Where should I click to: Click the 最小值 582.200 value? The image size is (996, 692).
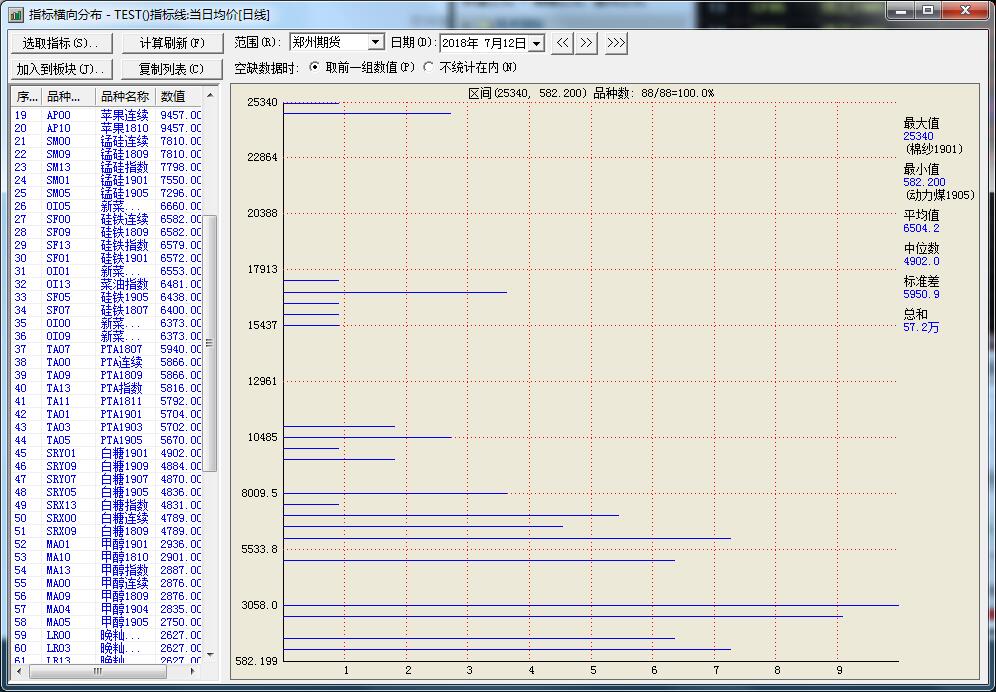click(924, 182)
